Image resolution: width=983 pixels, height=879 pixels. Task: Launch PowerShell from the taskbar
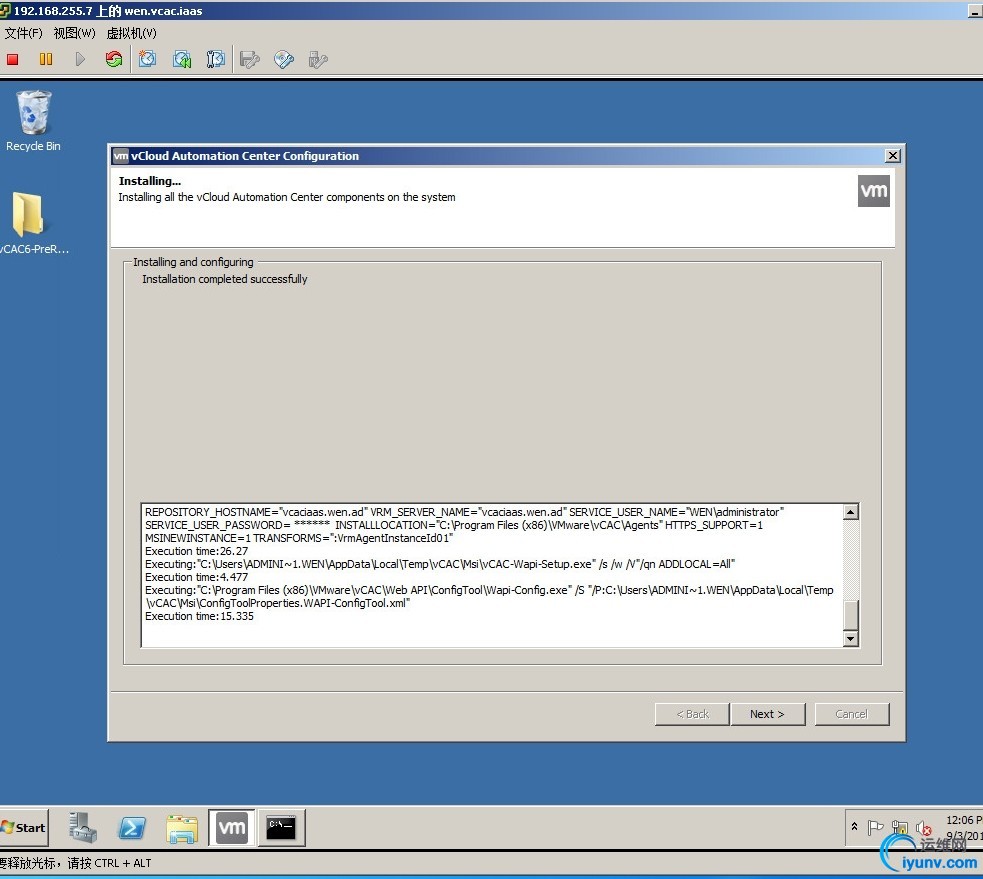click(132, 828)
